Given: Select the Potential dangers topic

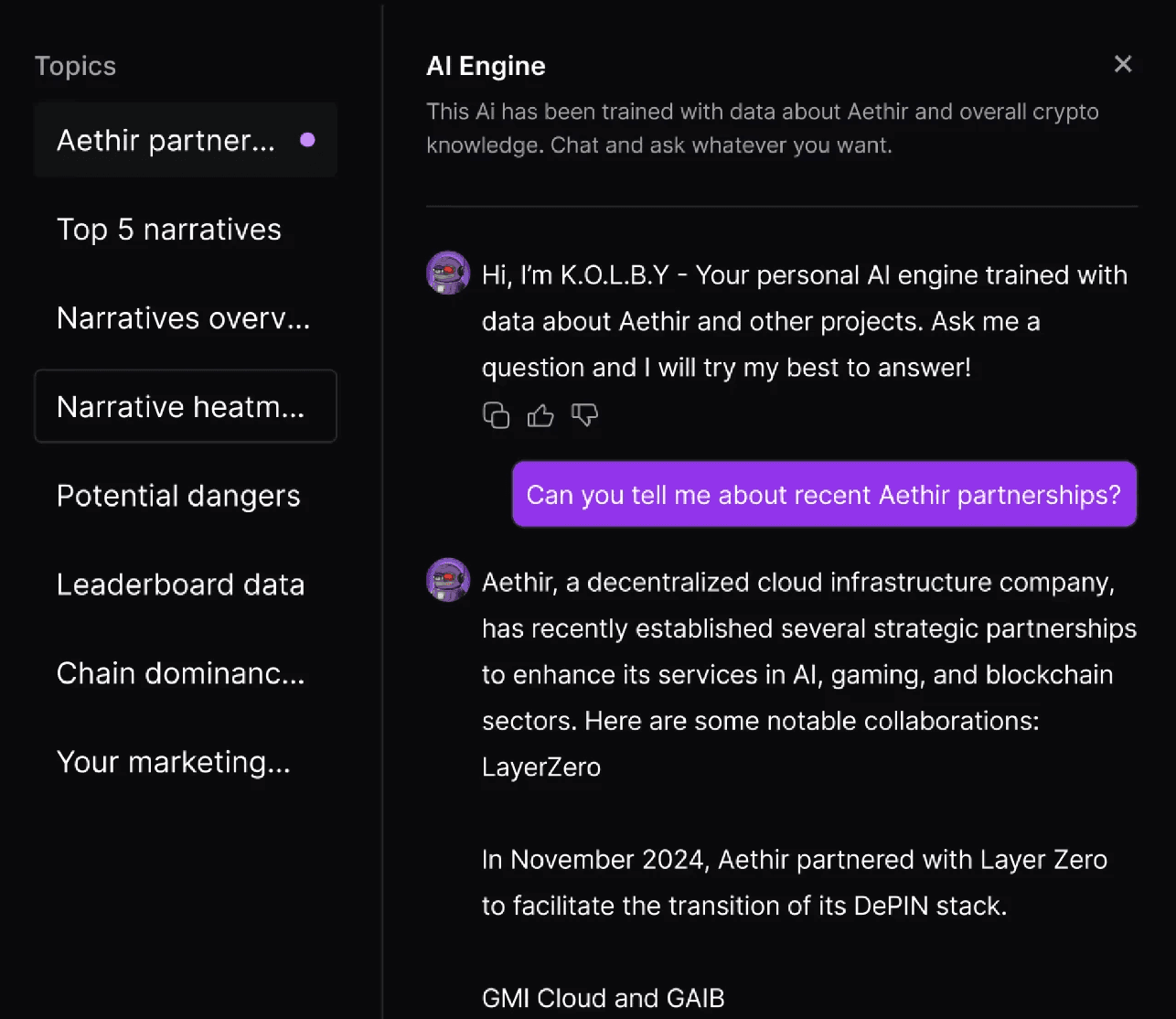Looking at the screenshot, I should point(186,495).
